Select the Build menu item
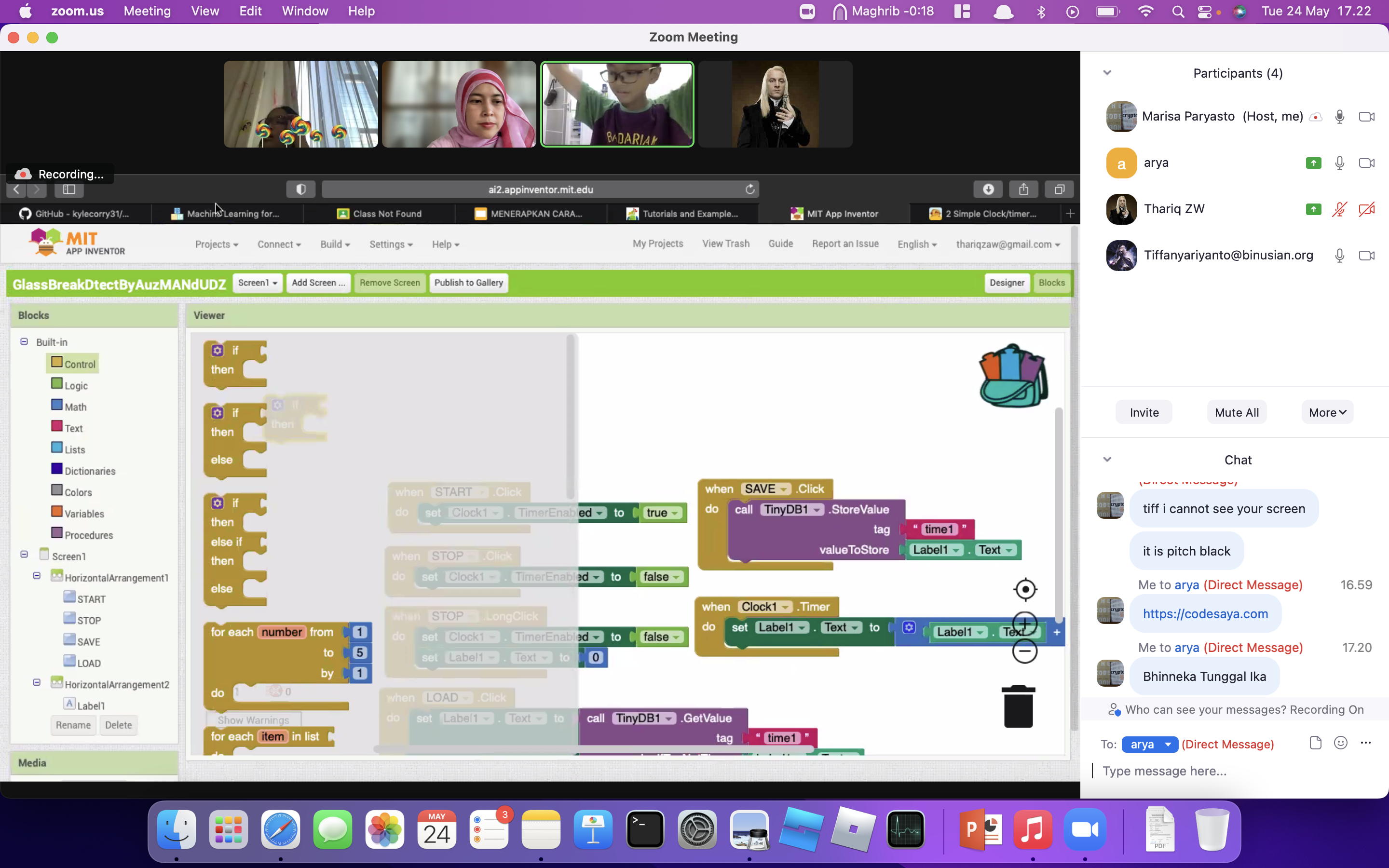This screenshot has width=1389, height=868. (334, 244)
